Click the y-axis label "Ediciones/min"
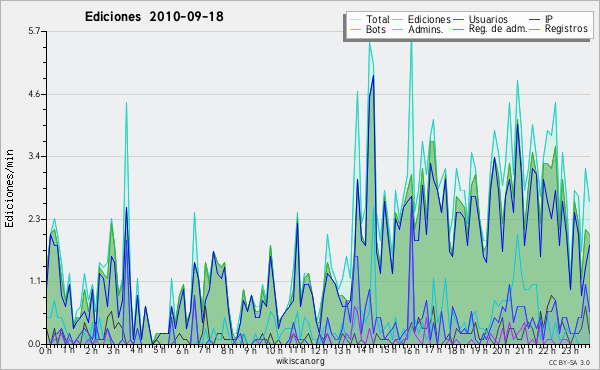Image resolution: width=600 pixels, height=370 pixels. [x=9, y=188]
